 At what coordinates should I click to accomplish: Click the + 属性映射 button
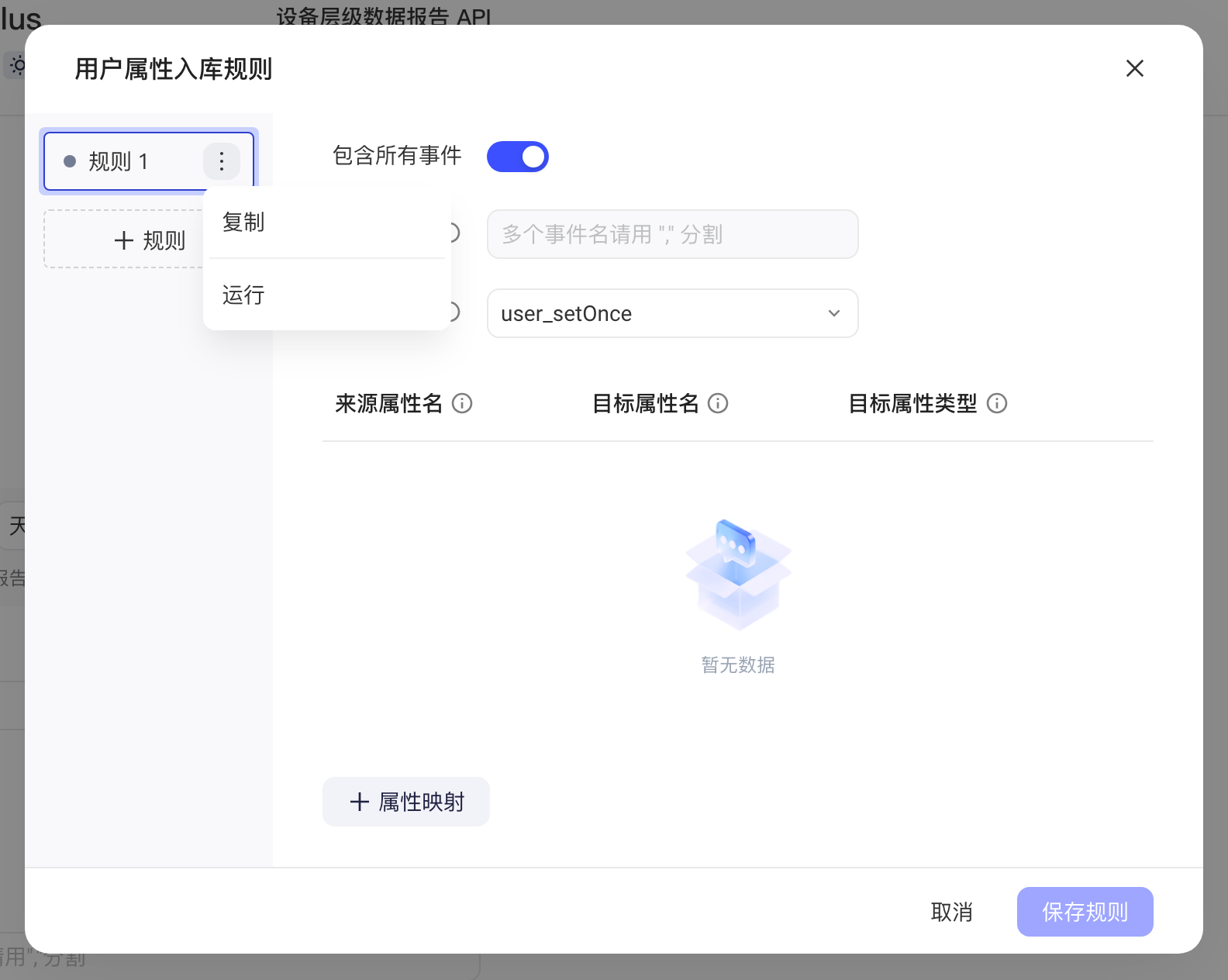[406, 802]
